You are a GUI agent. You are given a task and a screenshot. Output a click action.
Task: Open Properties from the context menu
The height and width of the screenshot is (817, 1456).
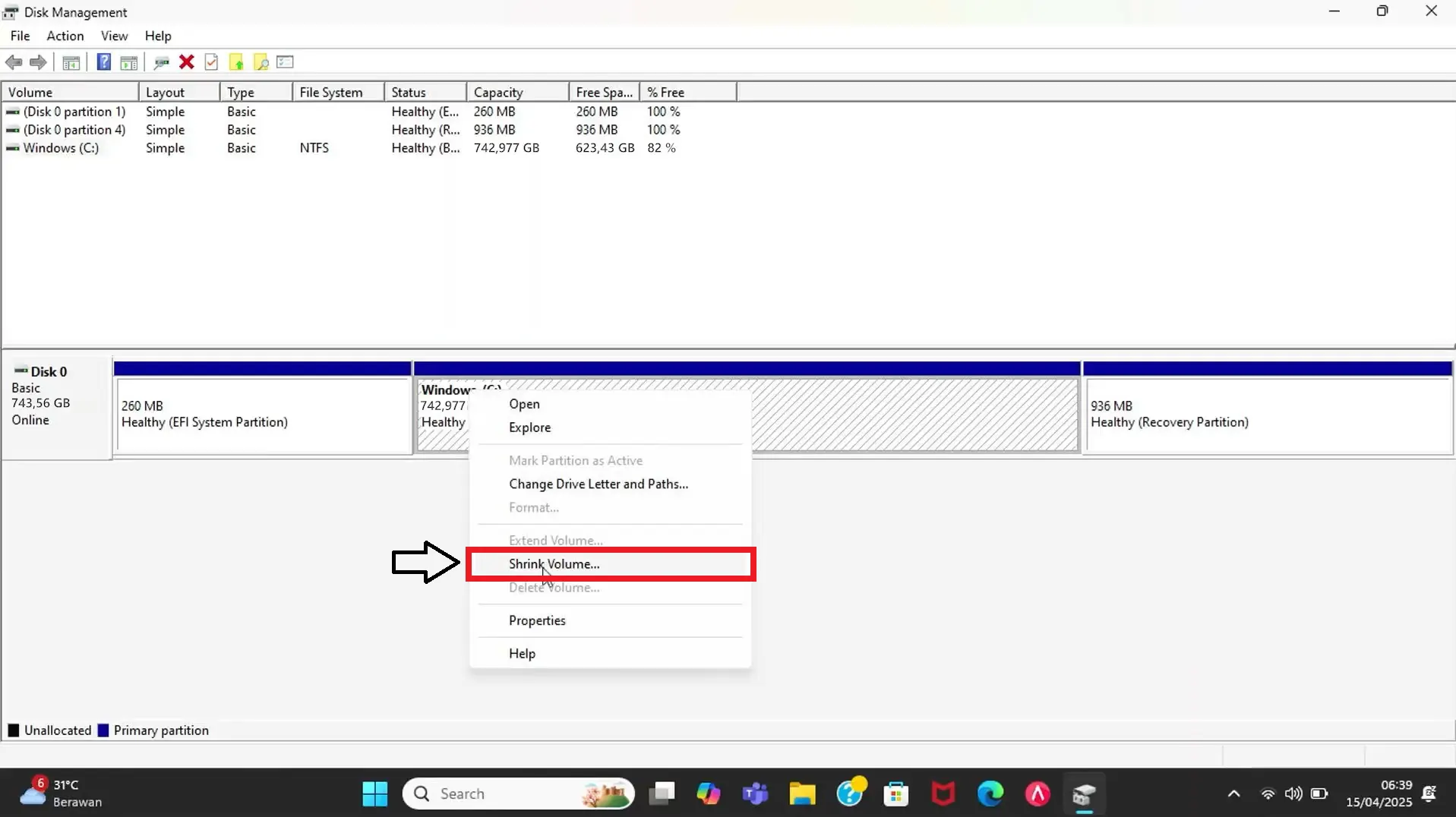tap(537, 620)
